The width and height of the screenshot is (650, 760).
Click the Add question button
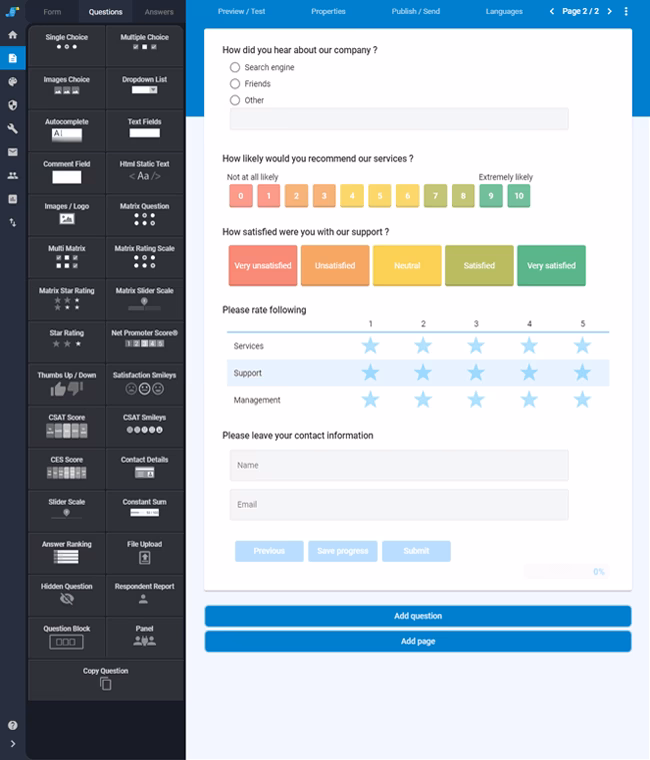[x=418, y=616]
